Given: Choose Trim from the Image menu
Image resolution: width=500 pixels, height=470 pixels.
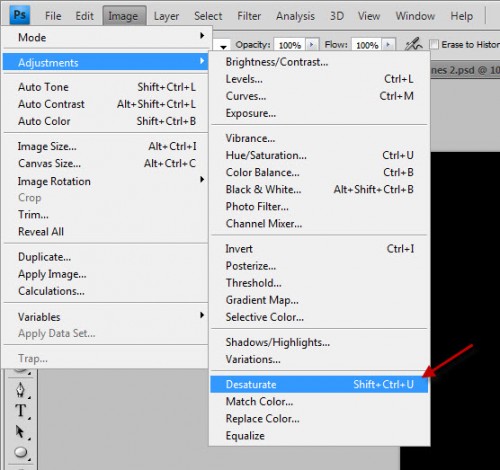Looking at the screenshot, I should click(x=105, y=214).
